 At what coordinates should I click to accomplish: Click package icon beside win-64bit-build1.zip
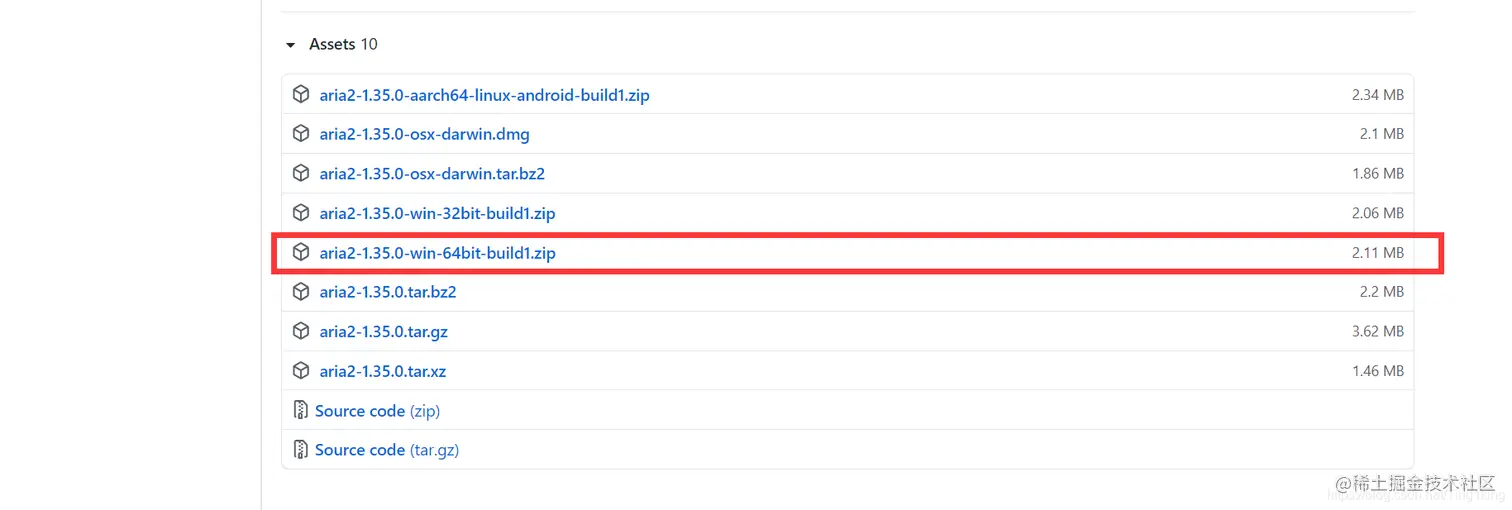tap(301, 253)
